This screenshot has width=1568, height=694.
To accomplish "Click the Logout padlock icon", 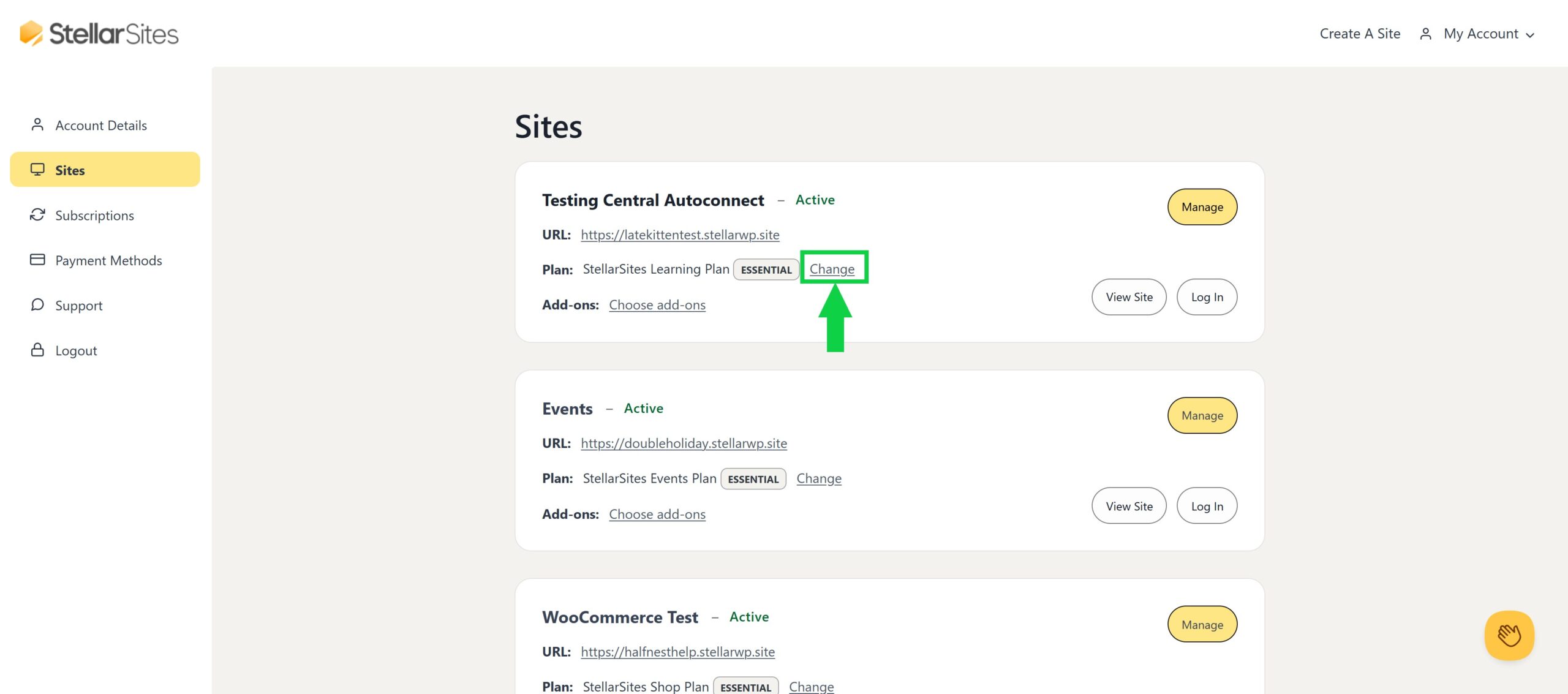I will 37,349.
